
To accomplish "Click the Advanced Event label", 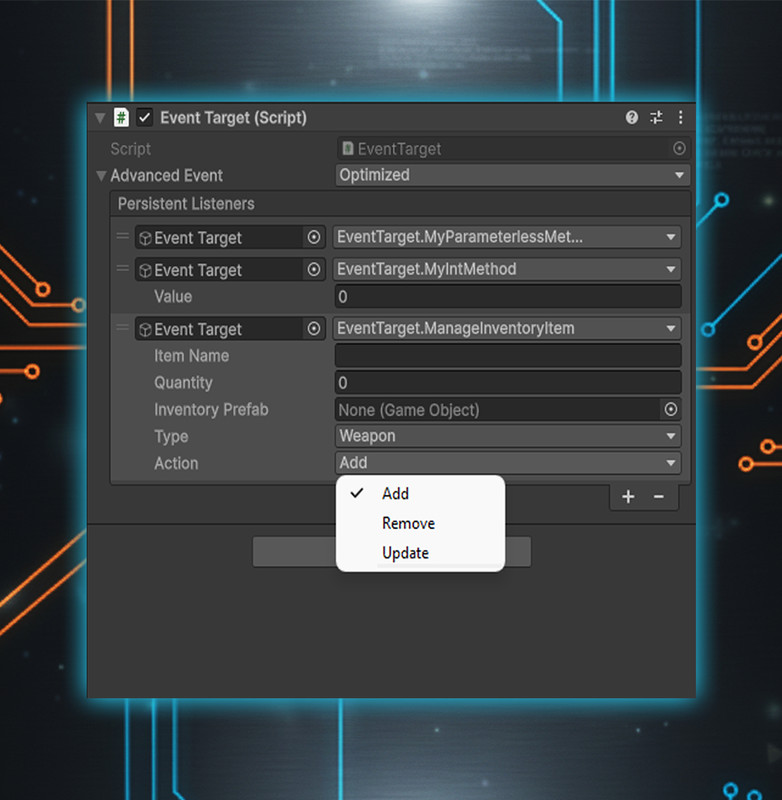I will pyautogui.click(x=166, y=176).
